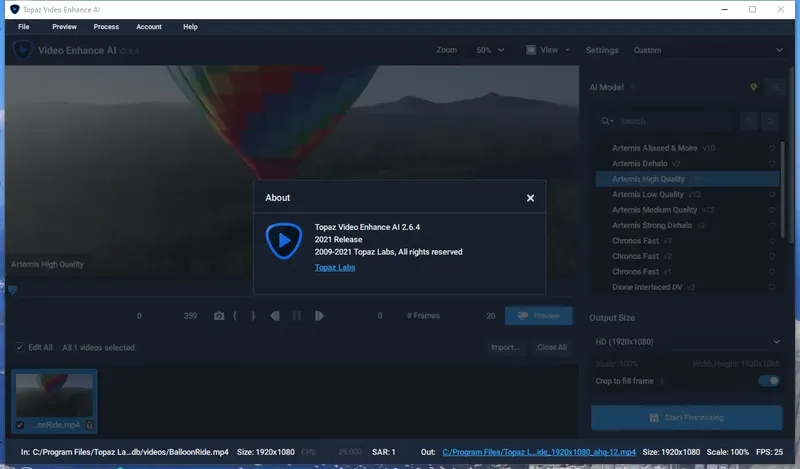Click the AI Model list view icon
Viewport: 800px width, 469px height.
(x=776, y=87)
